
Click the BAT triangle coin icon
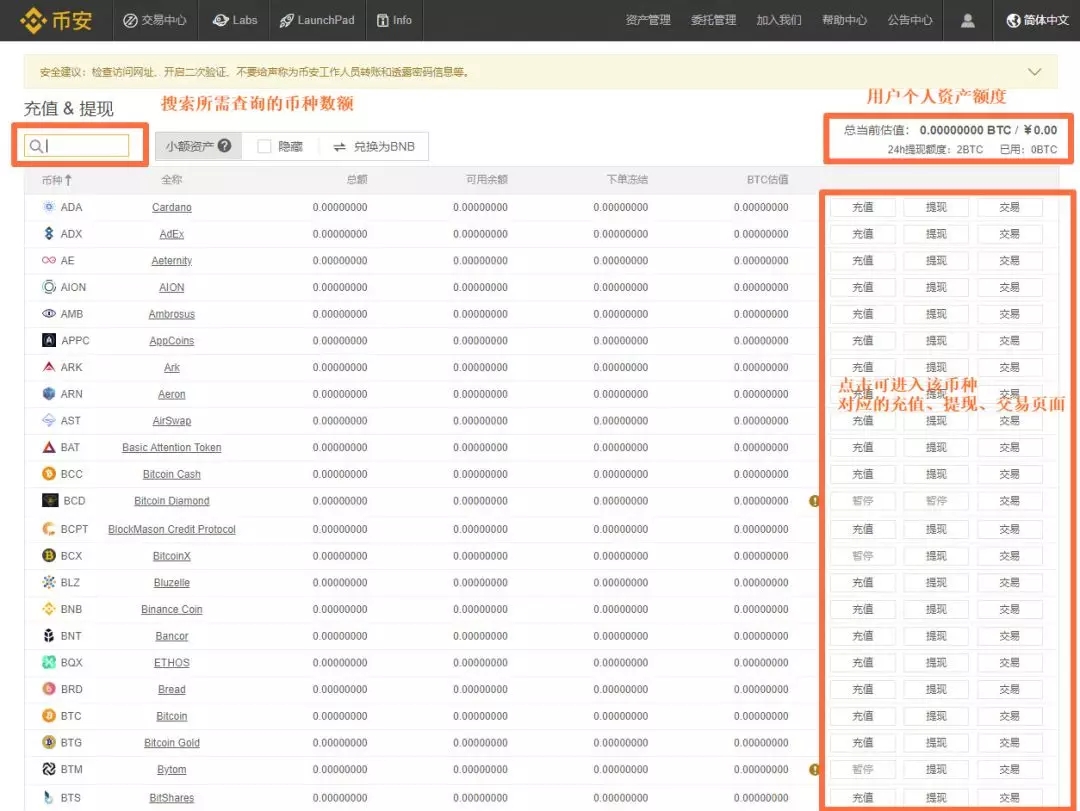coord(48,447)
